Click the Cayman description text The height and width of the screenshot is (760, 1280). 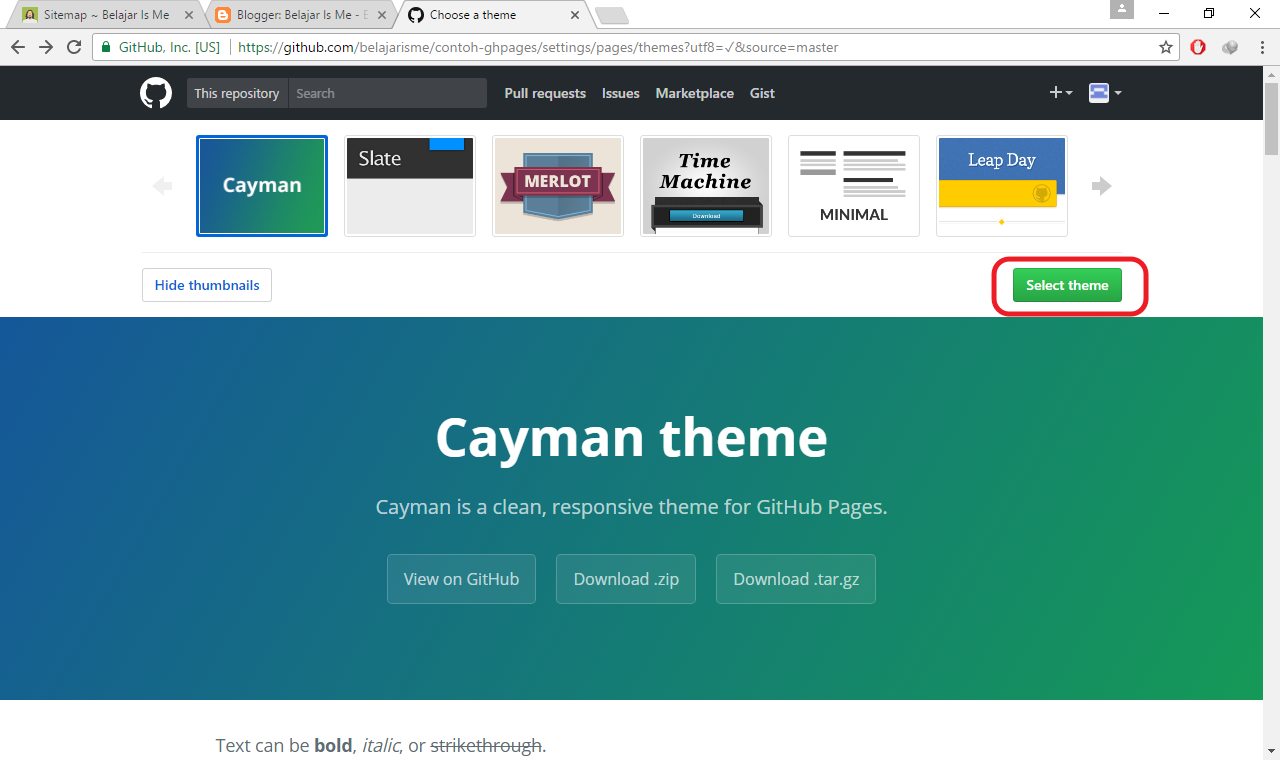(x=632, y=507)
